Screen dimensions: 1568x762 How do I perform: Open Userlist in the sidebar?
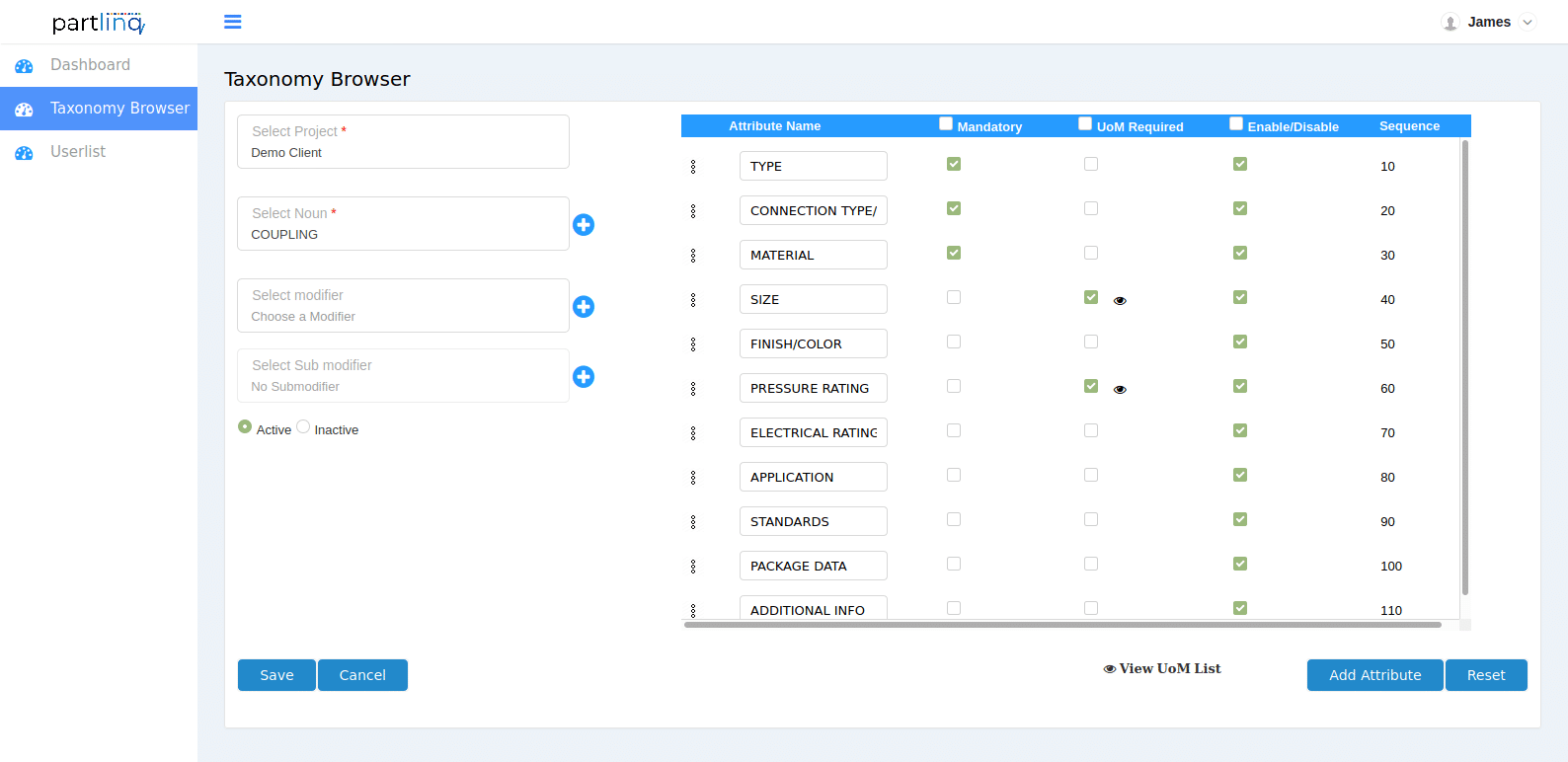click(x=99, y=152)
